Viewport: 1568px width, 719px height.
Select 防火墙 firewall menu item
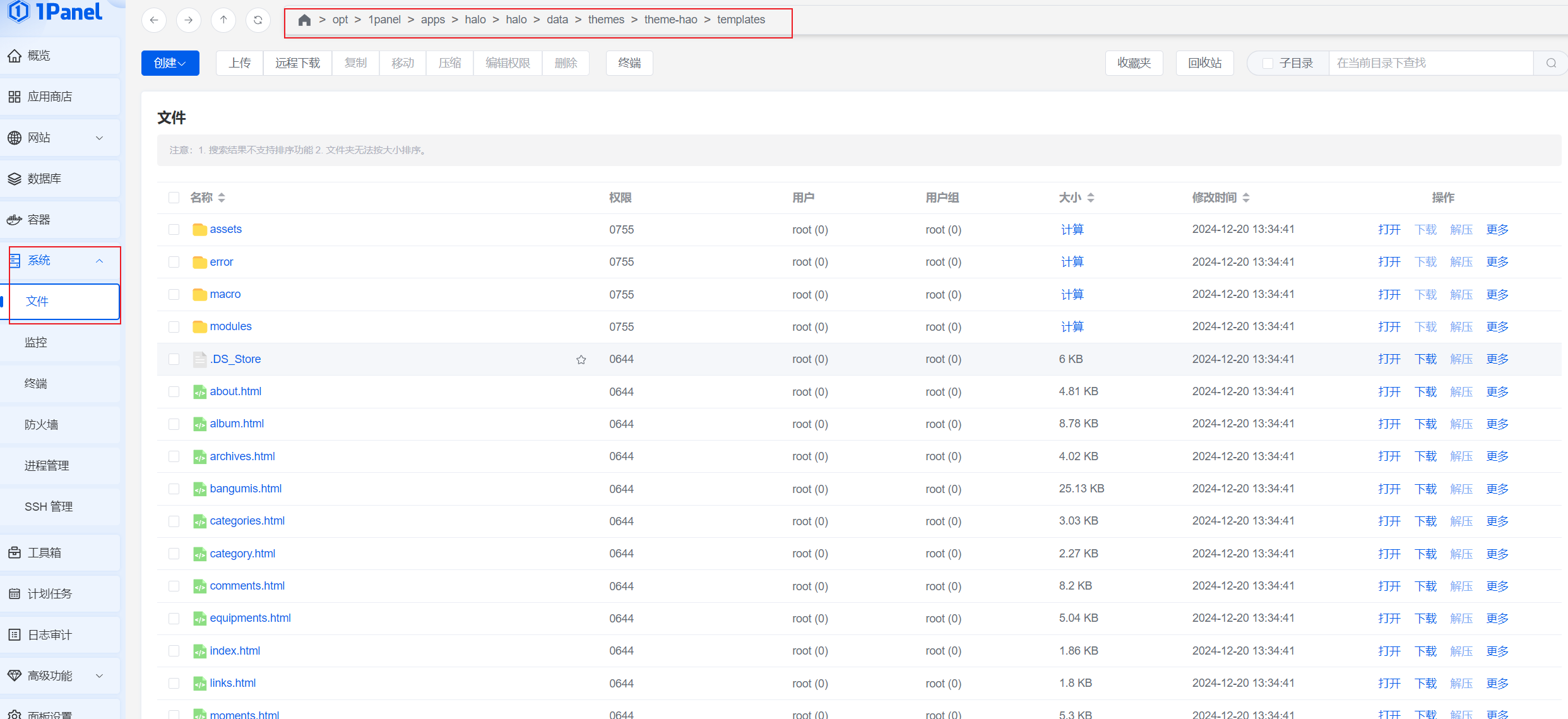coord(41,425)
